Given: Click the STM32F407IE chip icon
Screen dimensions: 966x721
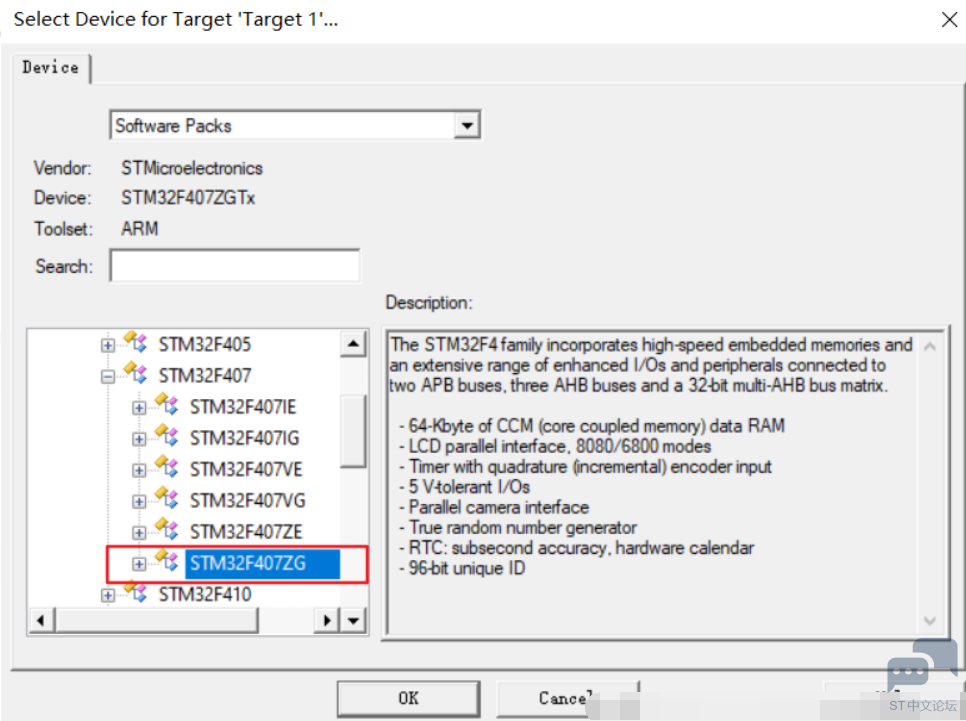Looking at the screenshot, I should 166,404.
